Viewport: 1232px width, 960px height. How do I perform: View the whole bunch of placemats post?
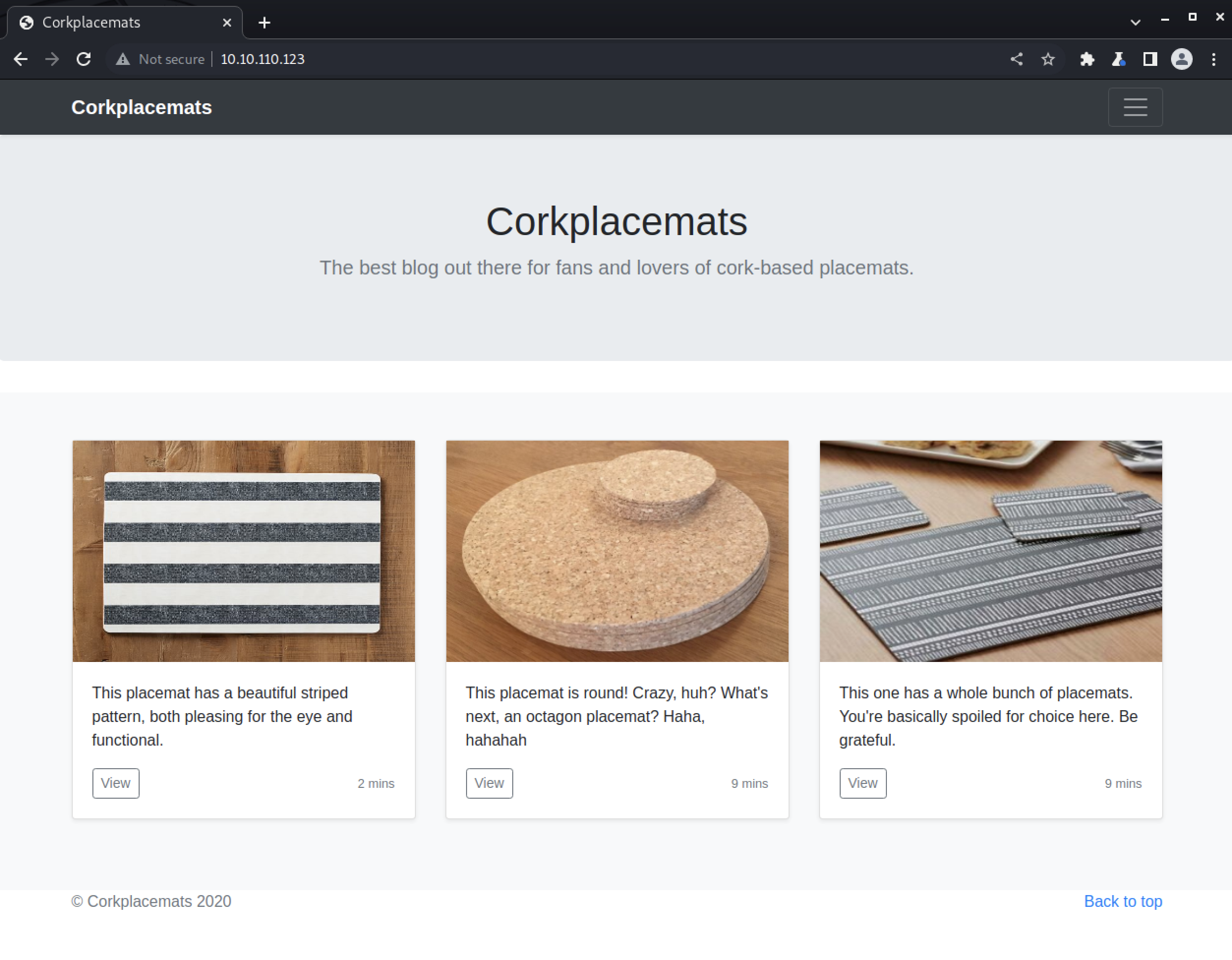[x=862, y=783]
